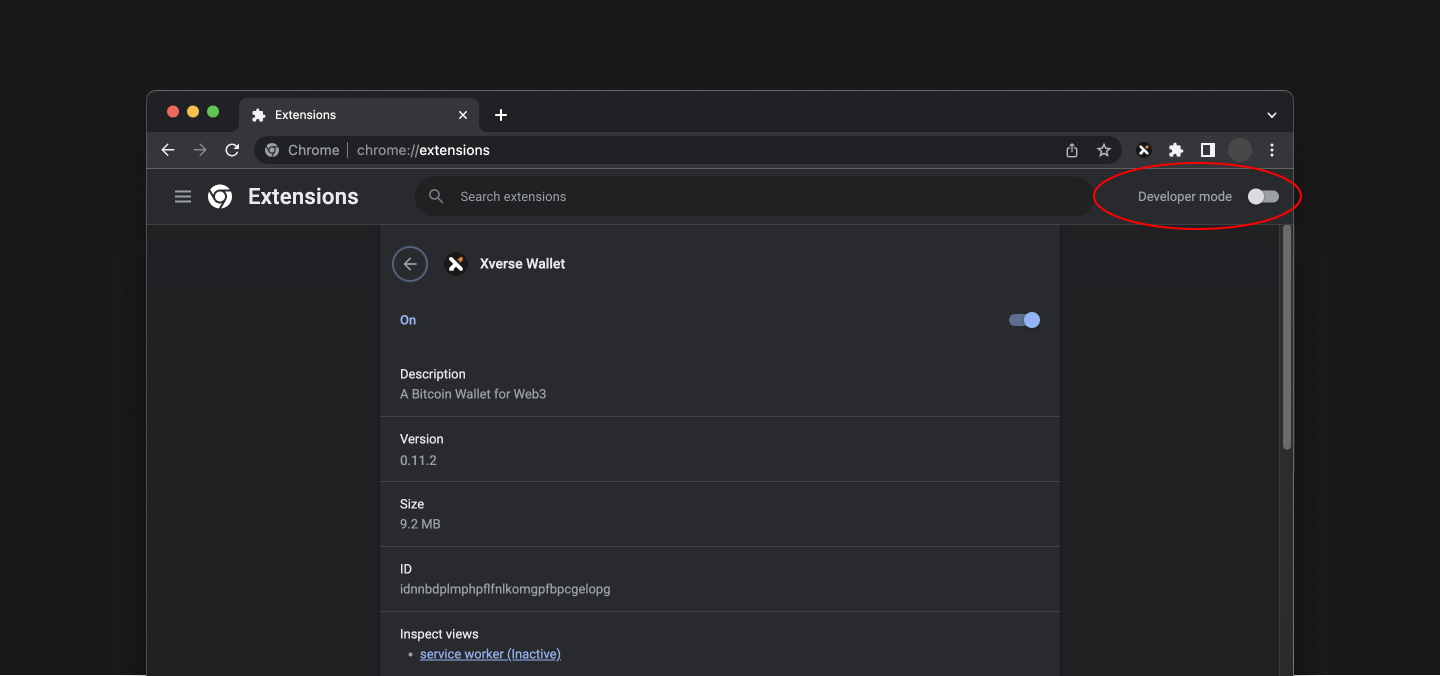
Task: Click the service worker (Inactive) link
Action: (x=490, y=653)
